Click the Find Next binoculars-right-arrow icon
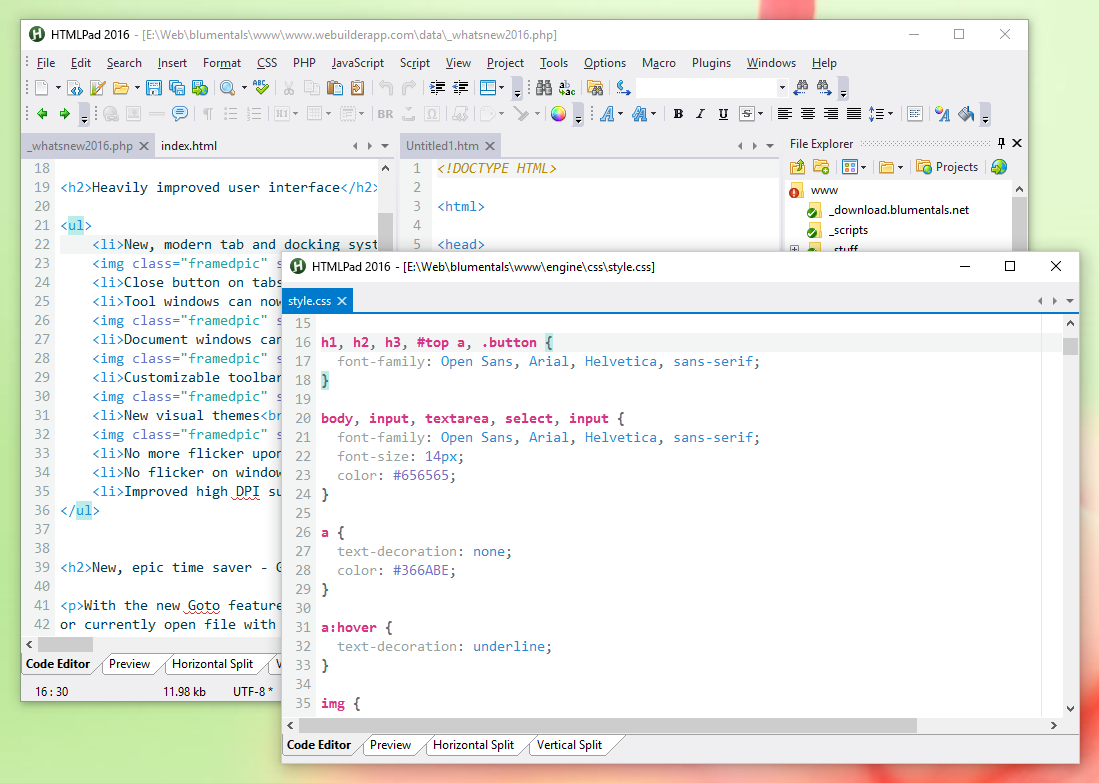The image size is (1099, 783). [x=824, y=88]
